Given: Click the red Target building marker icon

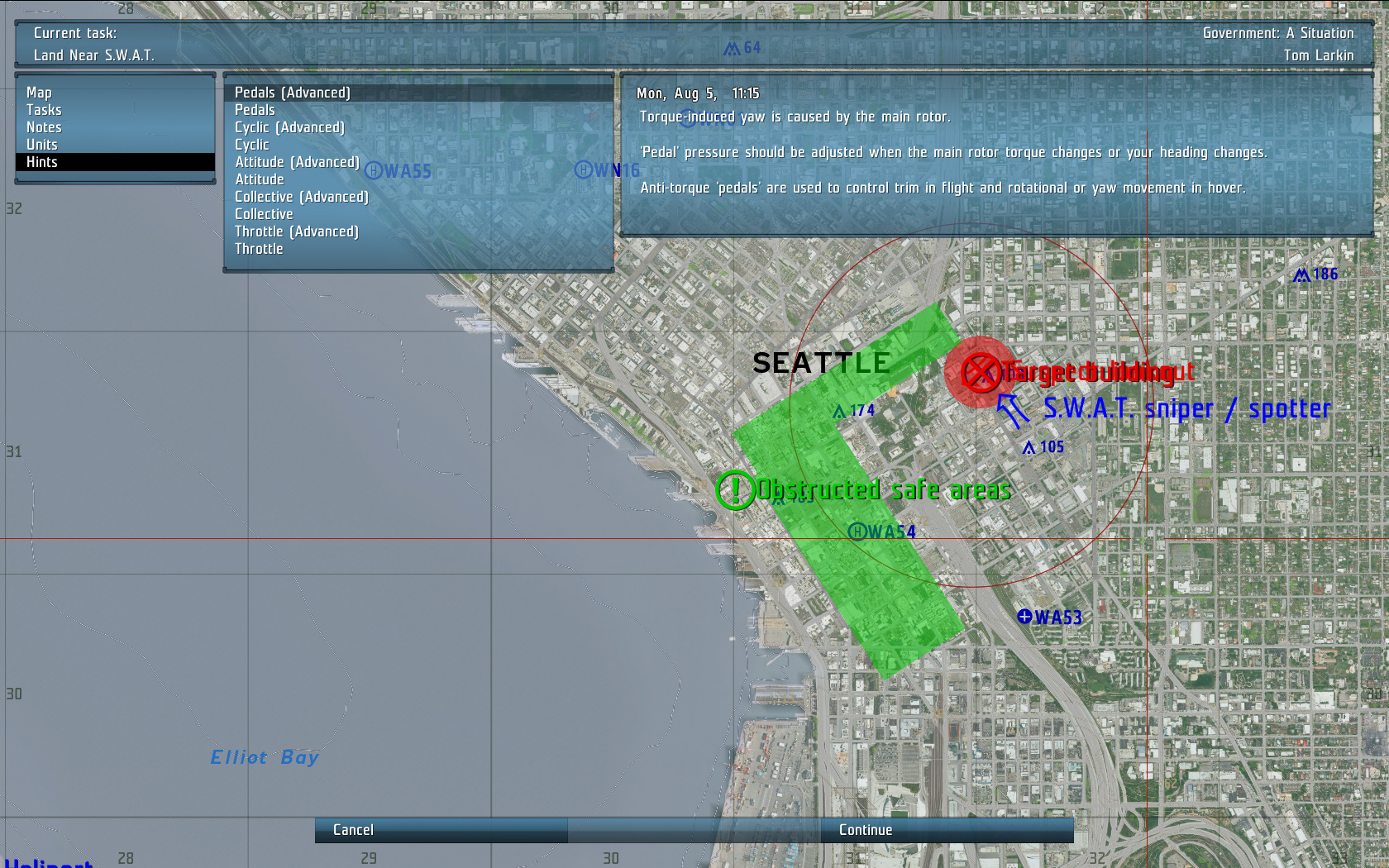Looking at the screenshot, I should pos(981,372).
